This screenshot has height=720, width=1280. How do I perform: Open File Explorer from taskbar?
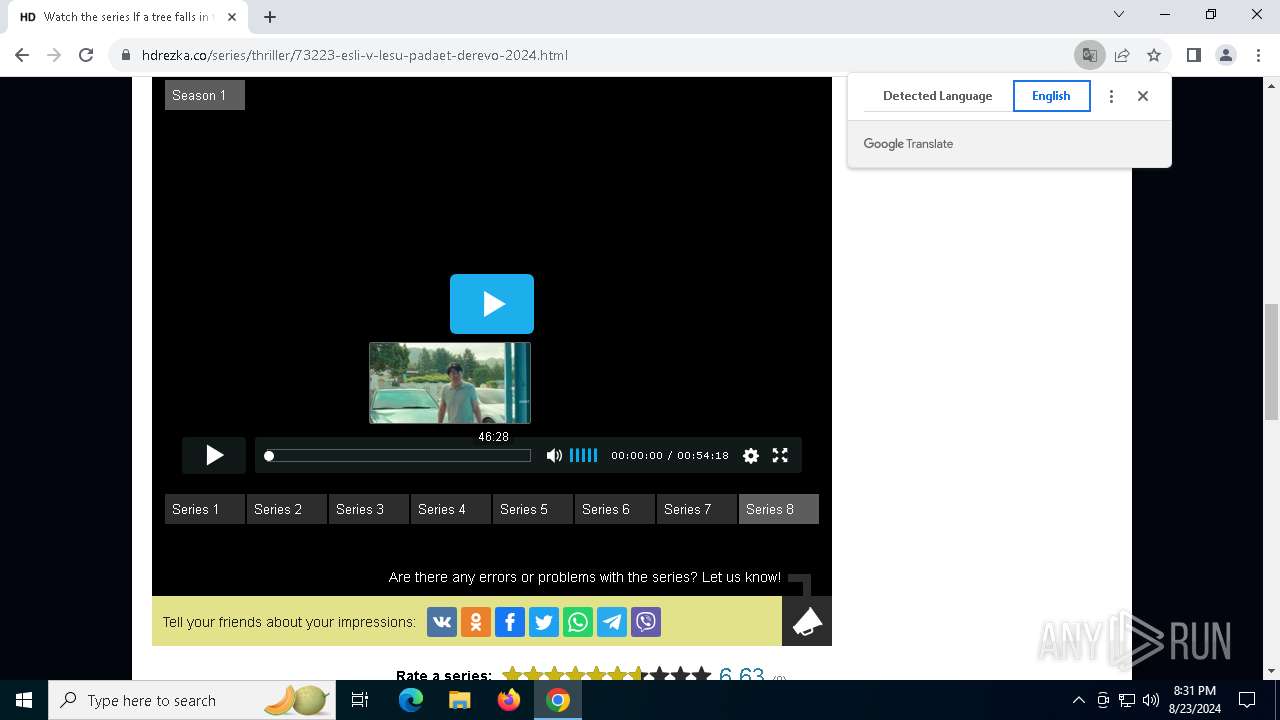click(x=459, y=700)
